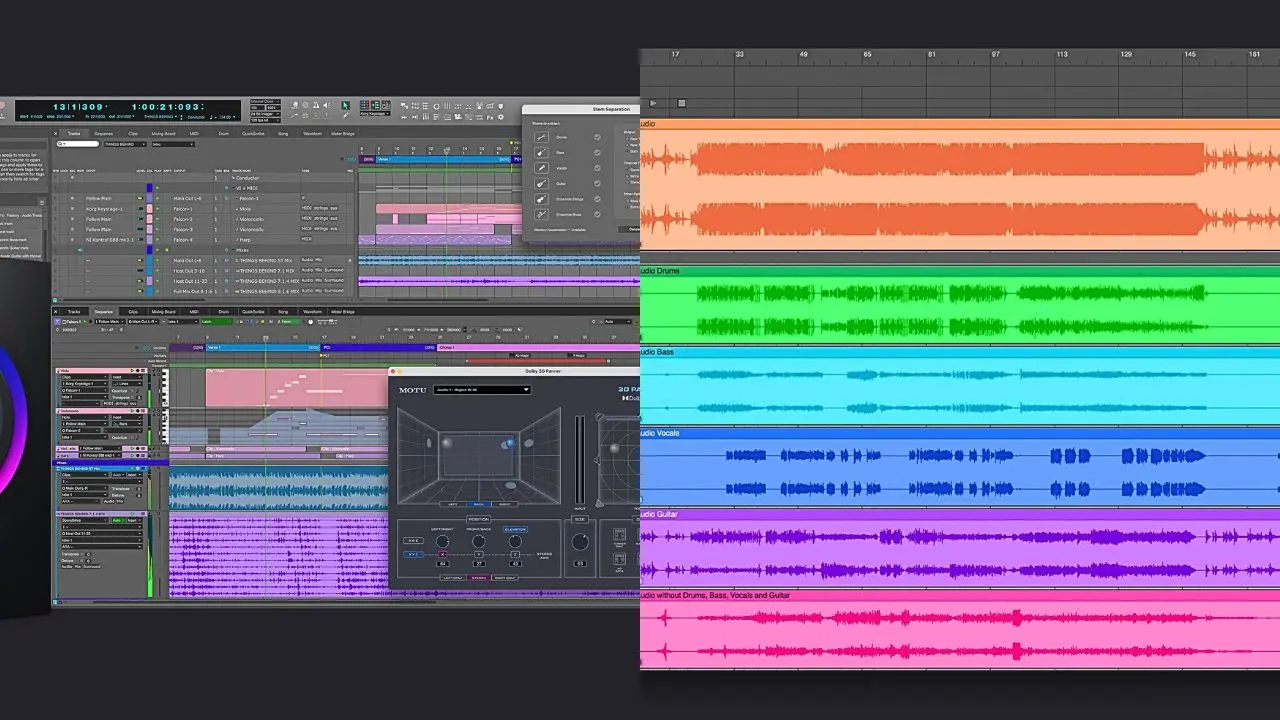Open the Intro chunk dropdown
This screenshot has height=720, width=1280.
pyautogui.click(x=173, y=144)
